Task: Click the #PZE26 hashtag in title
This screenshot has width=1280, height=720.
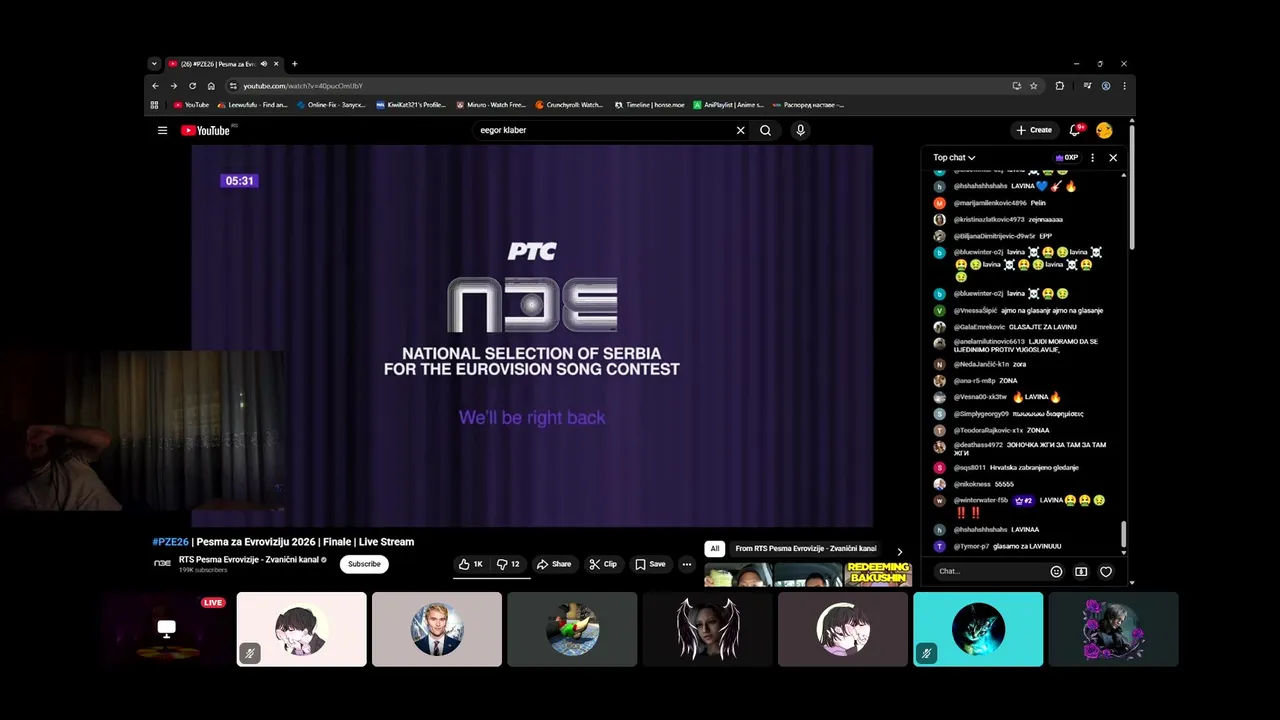Action: tap(170, 542)
